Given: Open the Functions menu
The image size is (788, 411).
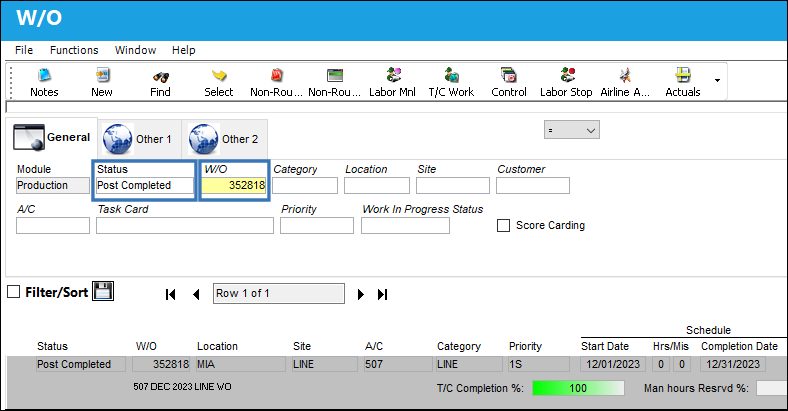Looking at the screenshot, I should [74, 50].
